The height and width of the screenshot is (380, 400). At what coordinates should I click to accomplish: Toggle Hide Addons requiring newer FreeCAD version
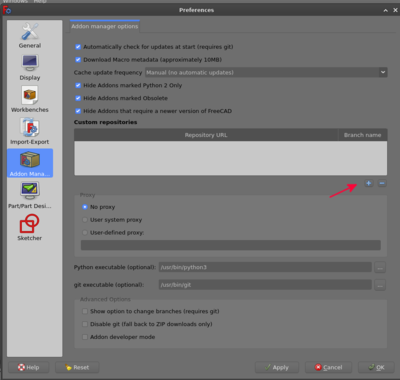78,111
